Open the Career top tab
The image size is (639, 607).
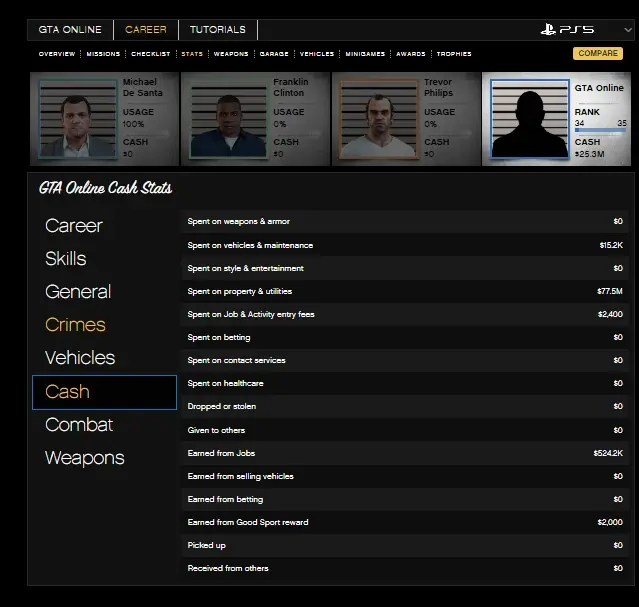(146, 30)
